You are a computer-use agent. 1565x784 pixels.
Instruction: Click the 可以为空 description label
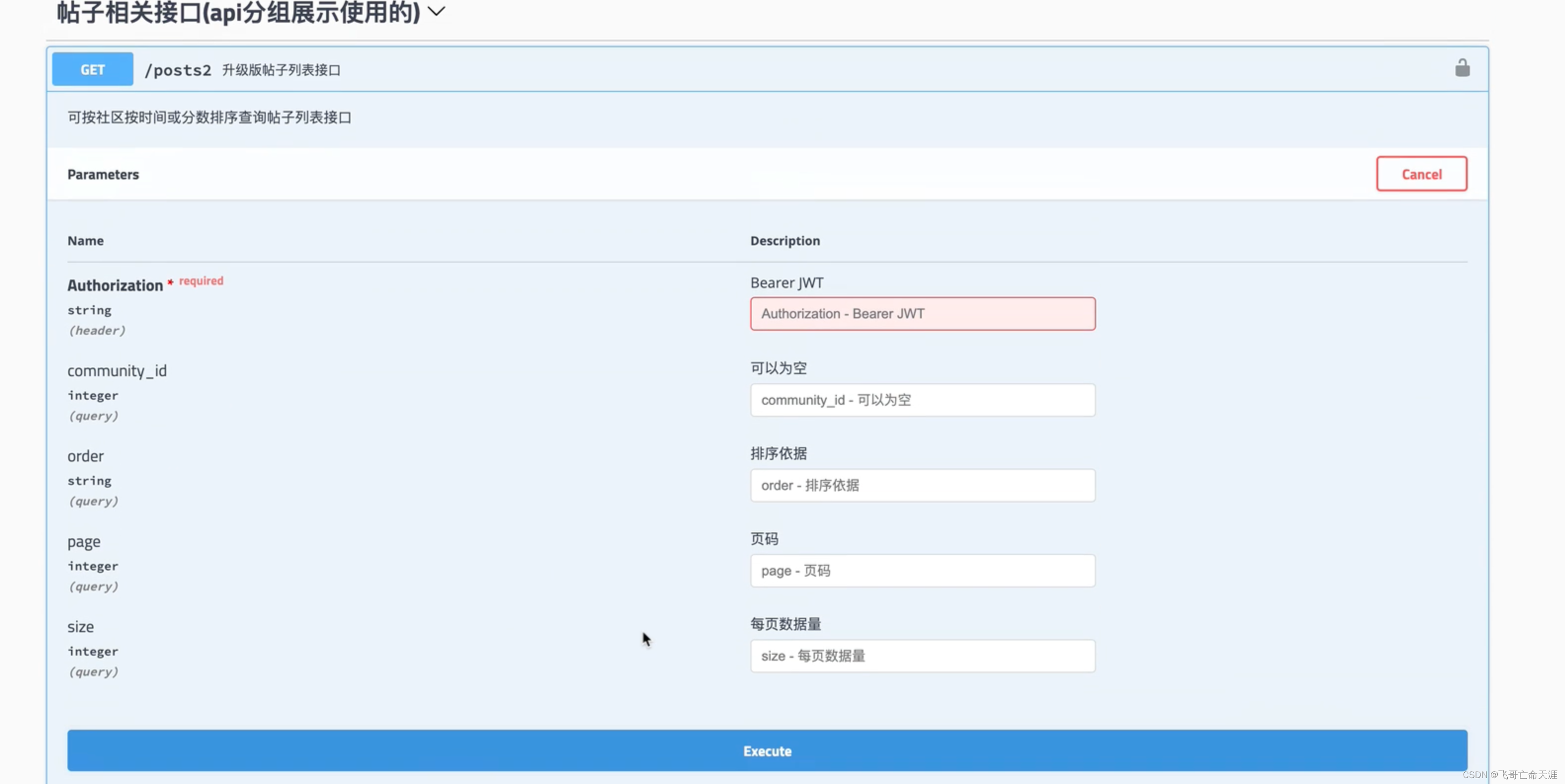(x=778, y=368)
